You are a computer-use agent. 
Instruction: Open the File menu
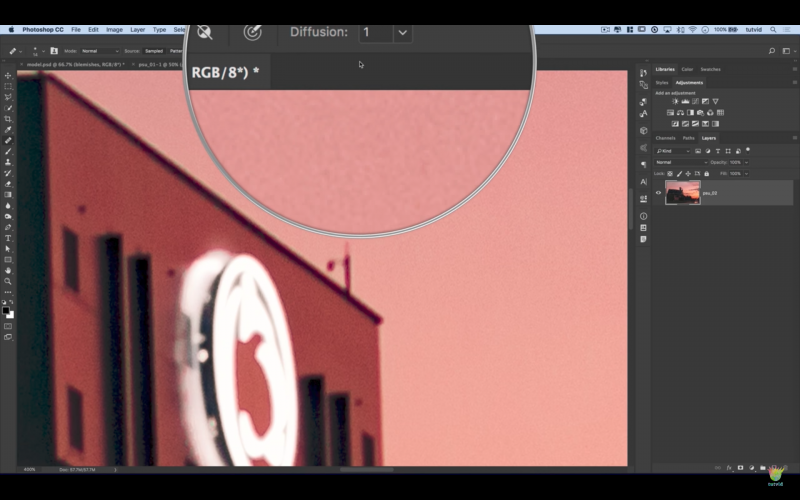coord(76,30)
